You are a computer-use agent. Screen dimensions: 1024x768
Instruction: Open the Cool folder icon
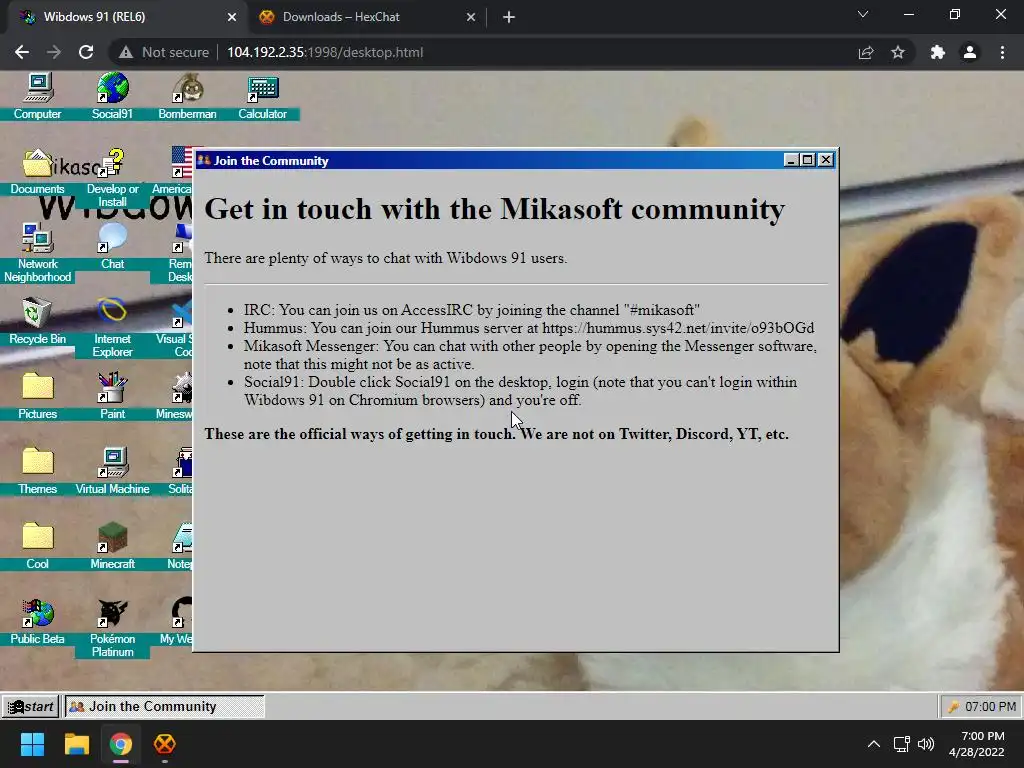tap(37, 547)
